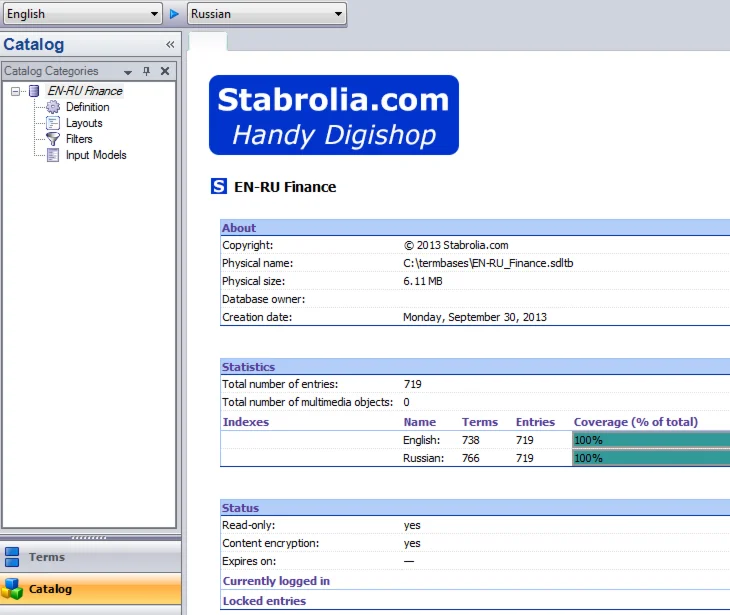
Task: Swap languages with the blue arrow icon
Action: click(174, 14)
